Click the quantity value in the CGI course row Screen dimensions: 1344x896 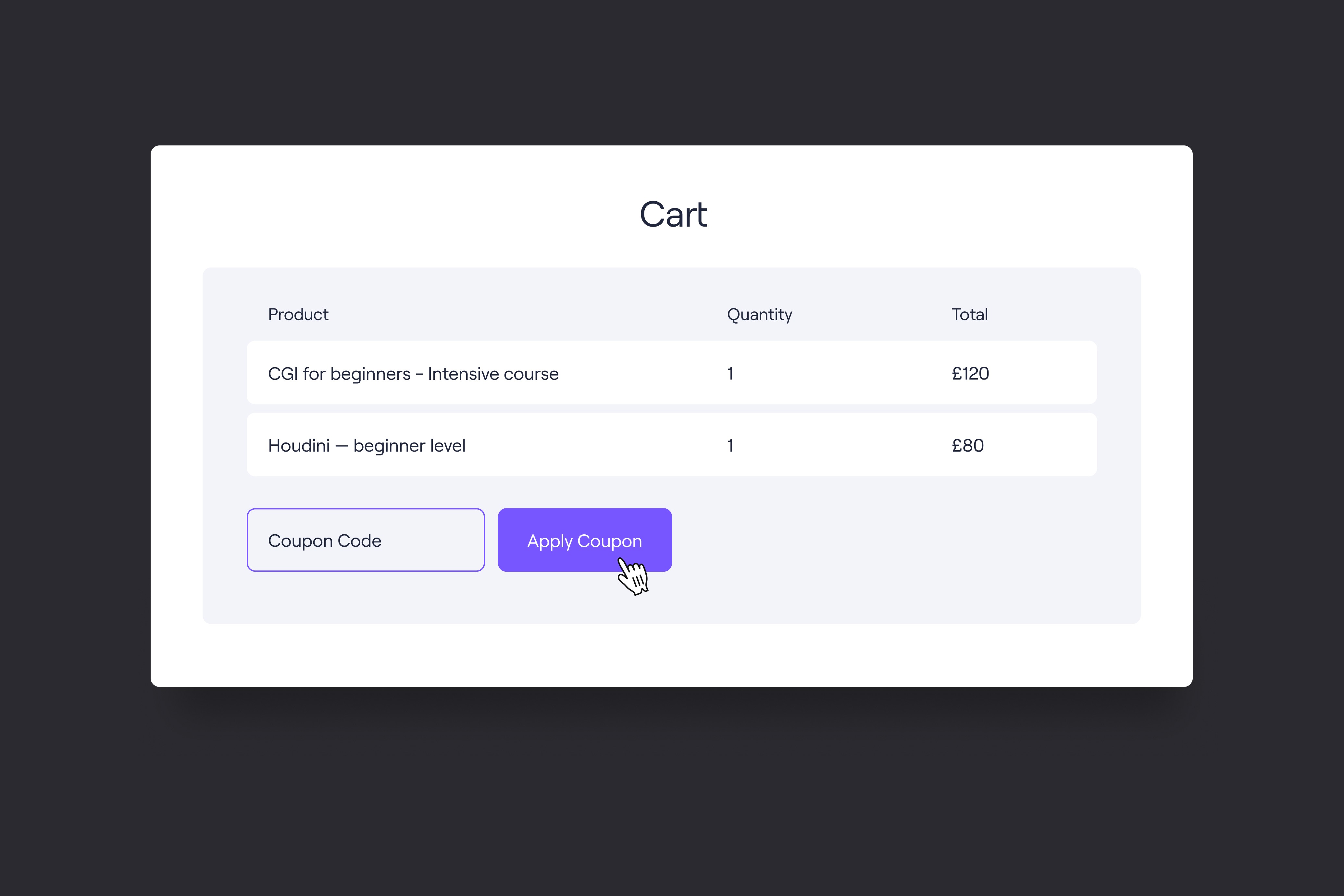730,374
